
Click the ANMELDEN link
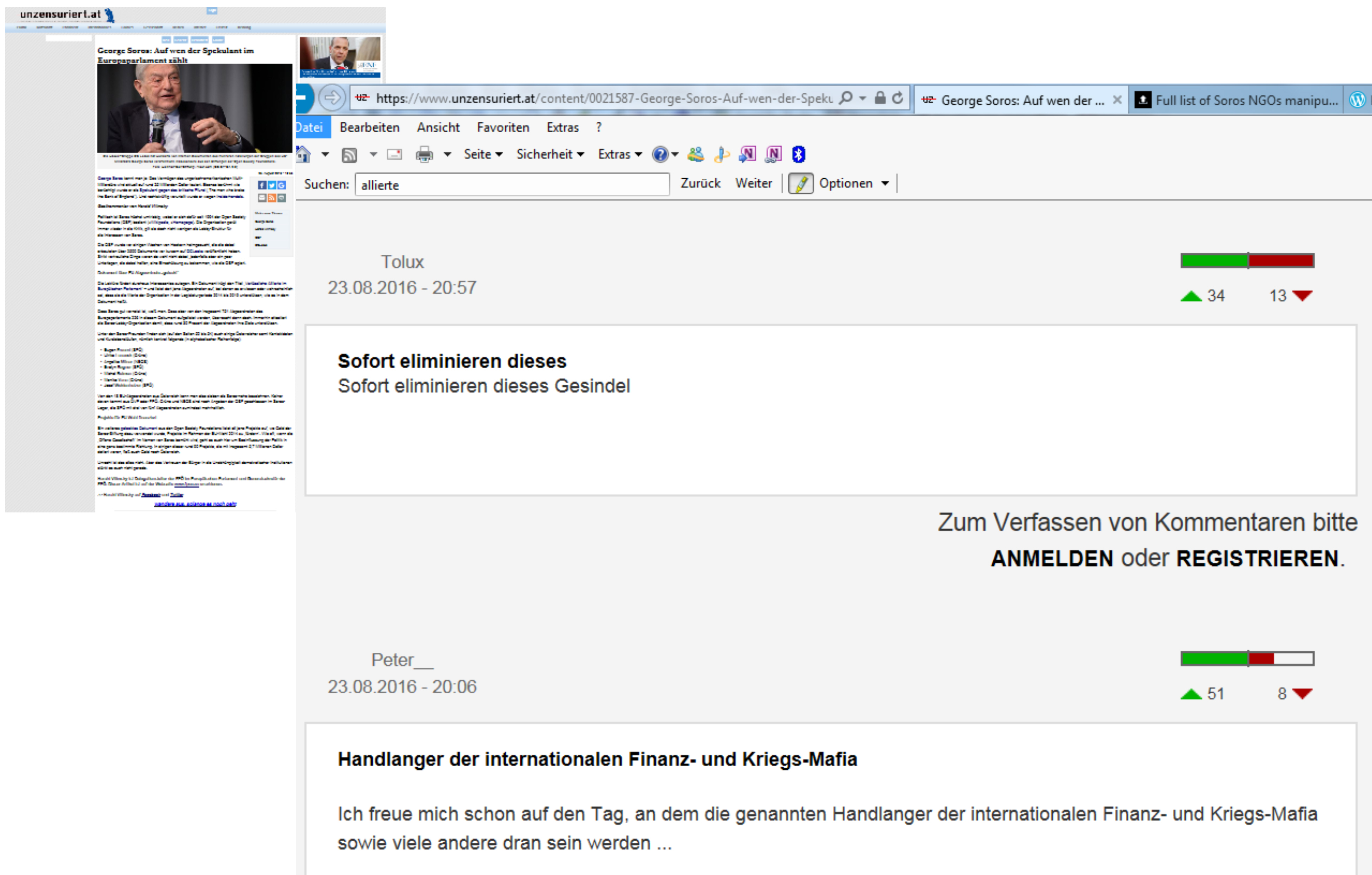point(1052,559)
